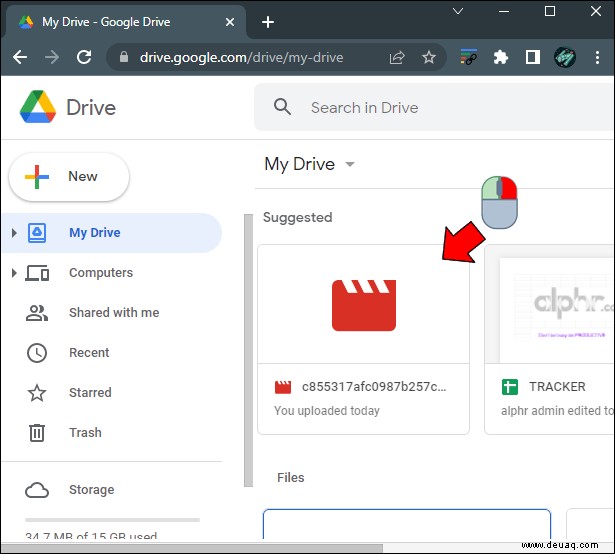Click the New button

69,177
